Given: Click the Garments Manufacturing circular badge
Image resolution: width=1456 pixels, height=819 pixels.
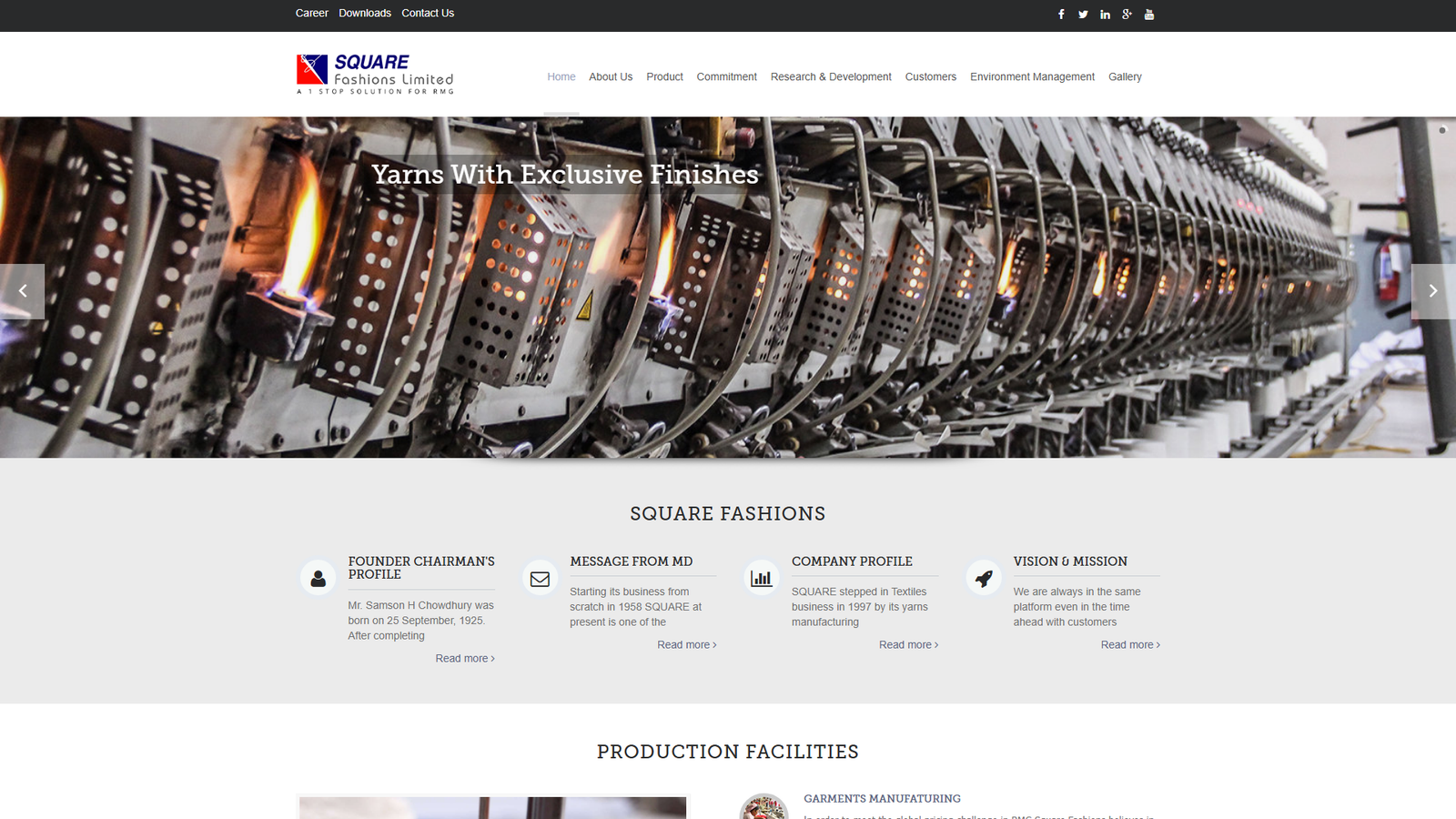Looking at the screenshot, I should tap(764, 808).
